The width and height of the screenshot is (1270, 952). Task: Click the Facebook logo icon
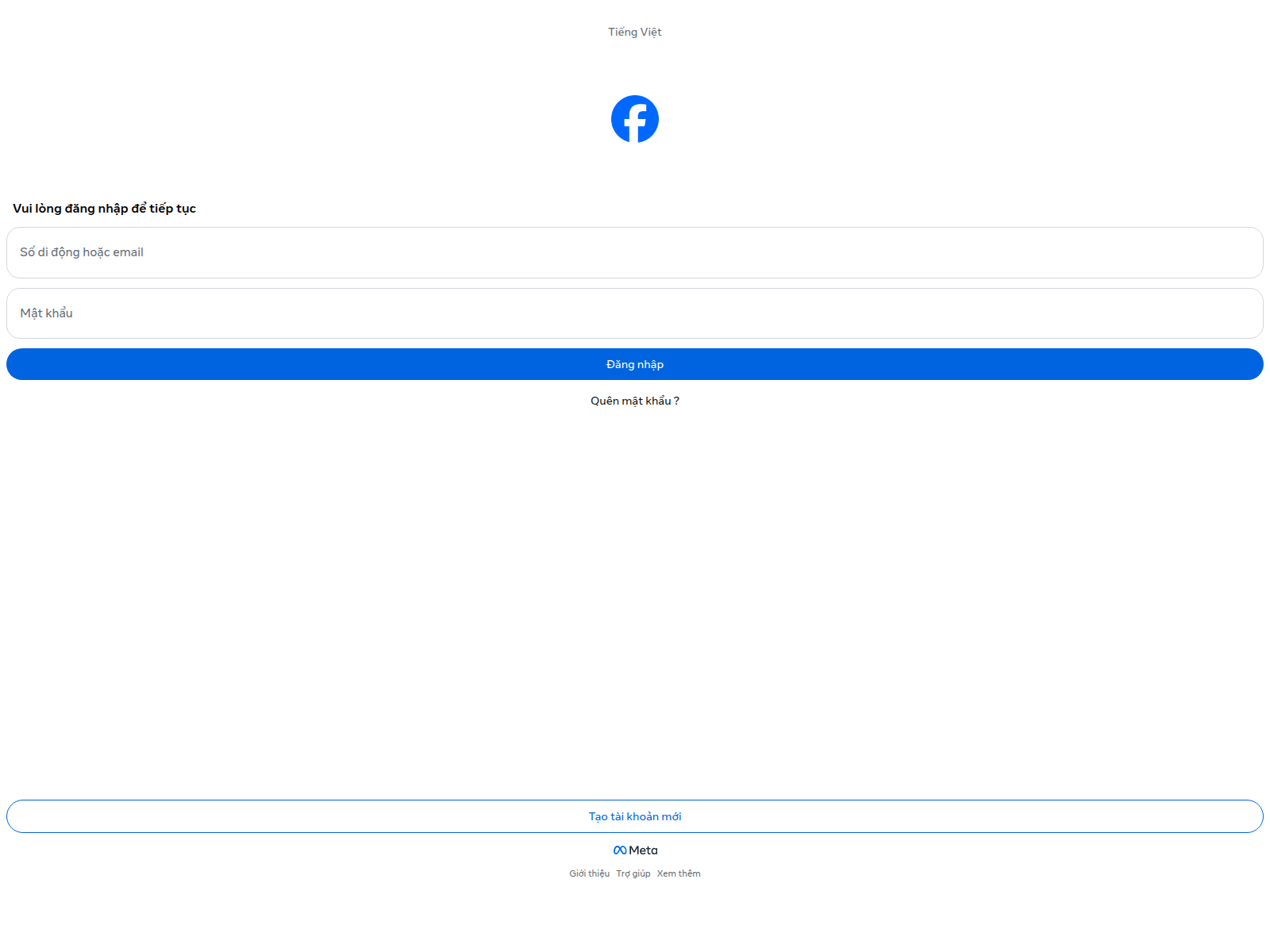(635, 119)
